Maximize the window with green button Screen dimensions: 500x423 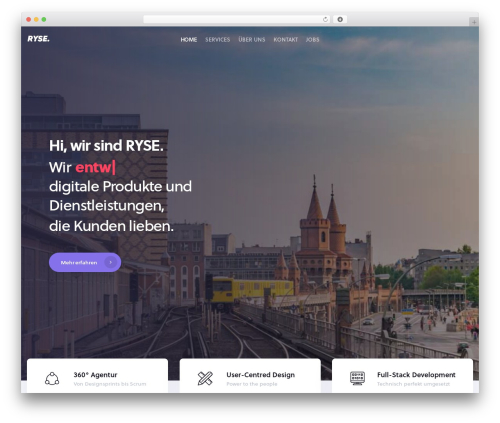click(x=44, y=19)
